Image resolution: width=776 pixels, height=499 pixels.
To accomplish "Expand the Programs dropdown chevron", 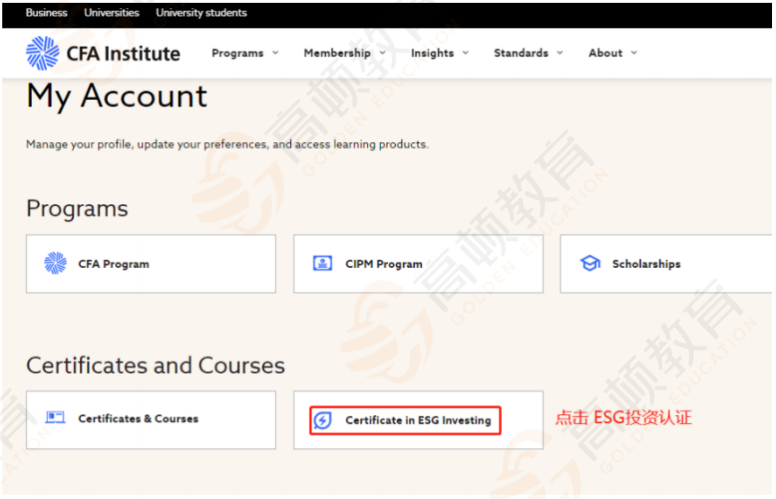I will pos(276,53).
